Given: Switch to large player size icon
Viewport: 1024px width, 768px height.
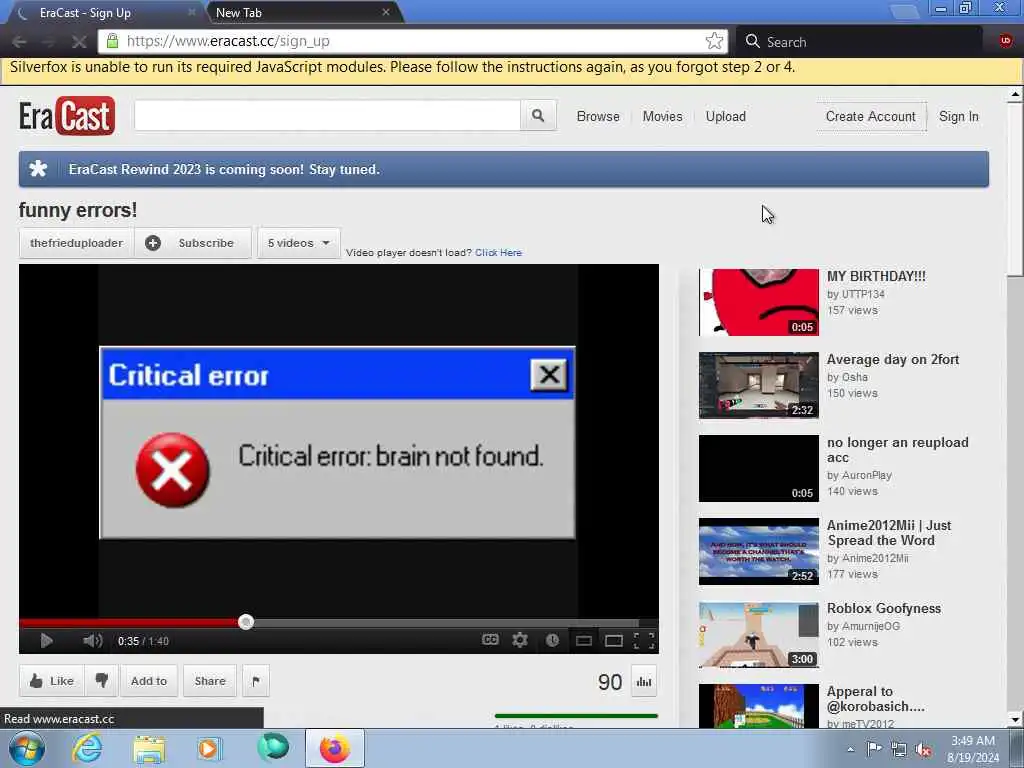Looking at the screenshot, I should click(614, 641).
